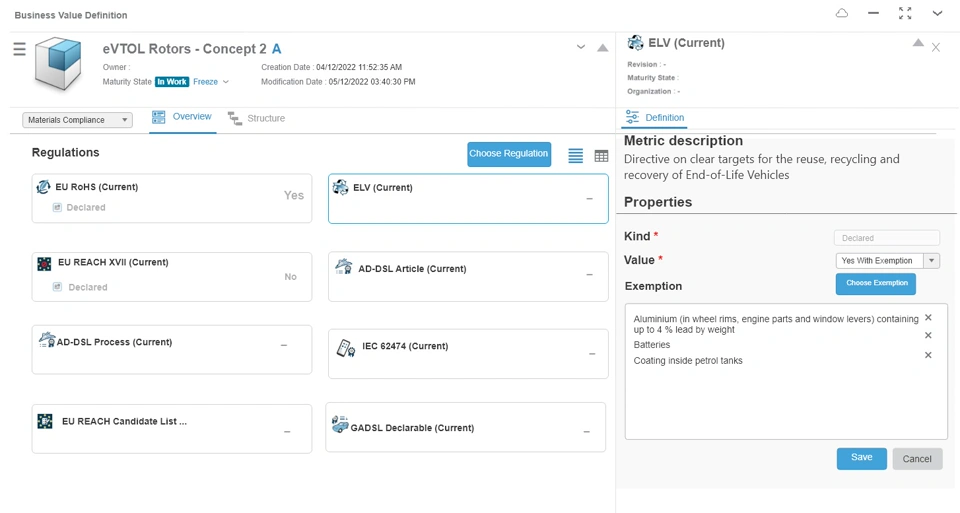Save the ELV definition changes
This screenshot has height=513, width=960.
861,458
